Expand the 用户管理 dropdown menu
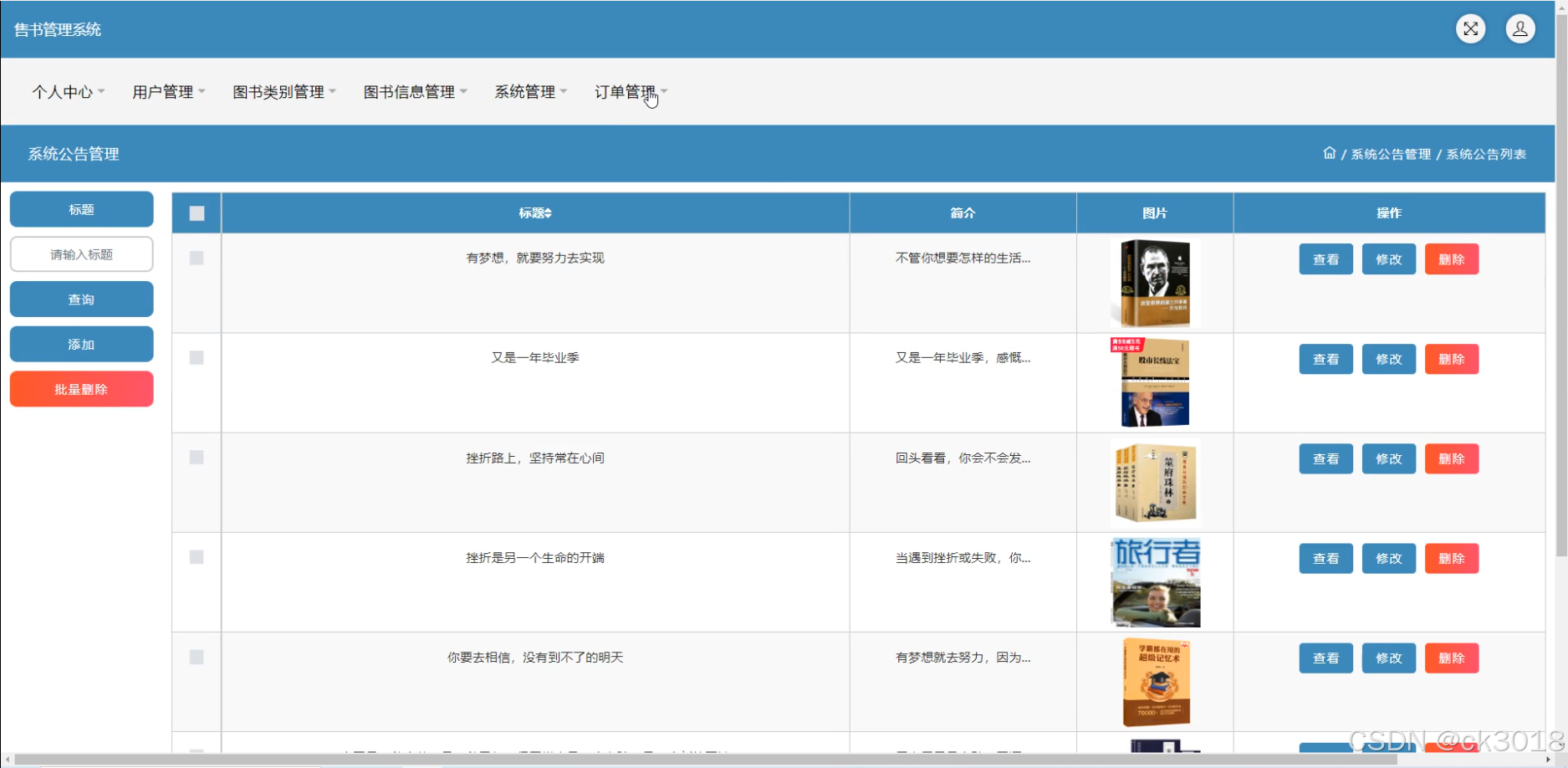Screen dimensions: 1568x768 [x=169, y=92]
